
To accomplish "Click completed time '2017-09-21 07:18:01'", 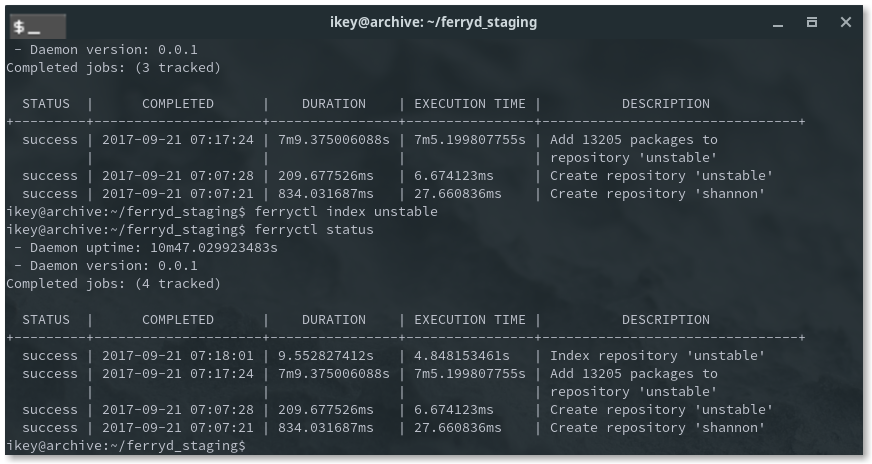I will 177,356.
